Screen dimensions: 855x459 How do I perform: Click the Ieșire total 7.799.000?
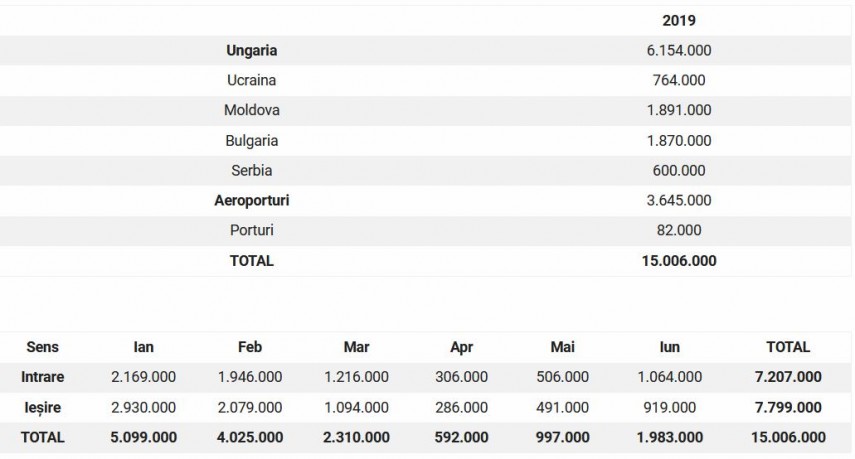tap(788, 408)
